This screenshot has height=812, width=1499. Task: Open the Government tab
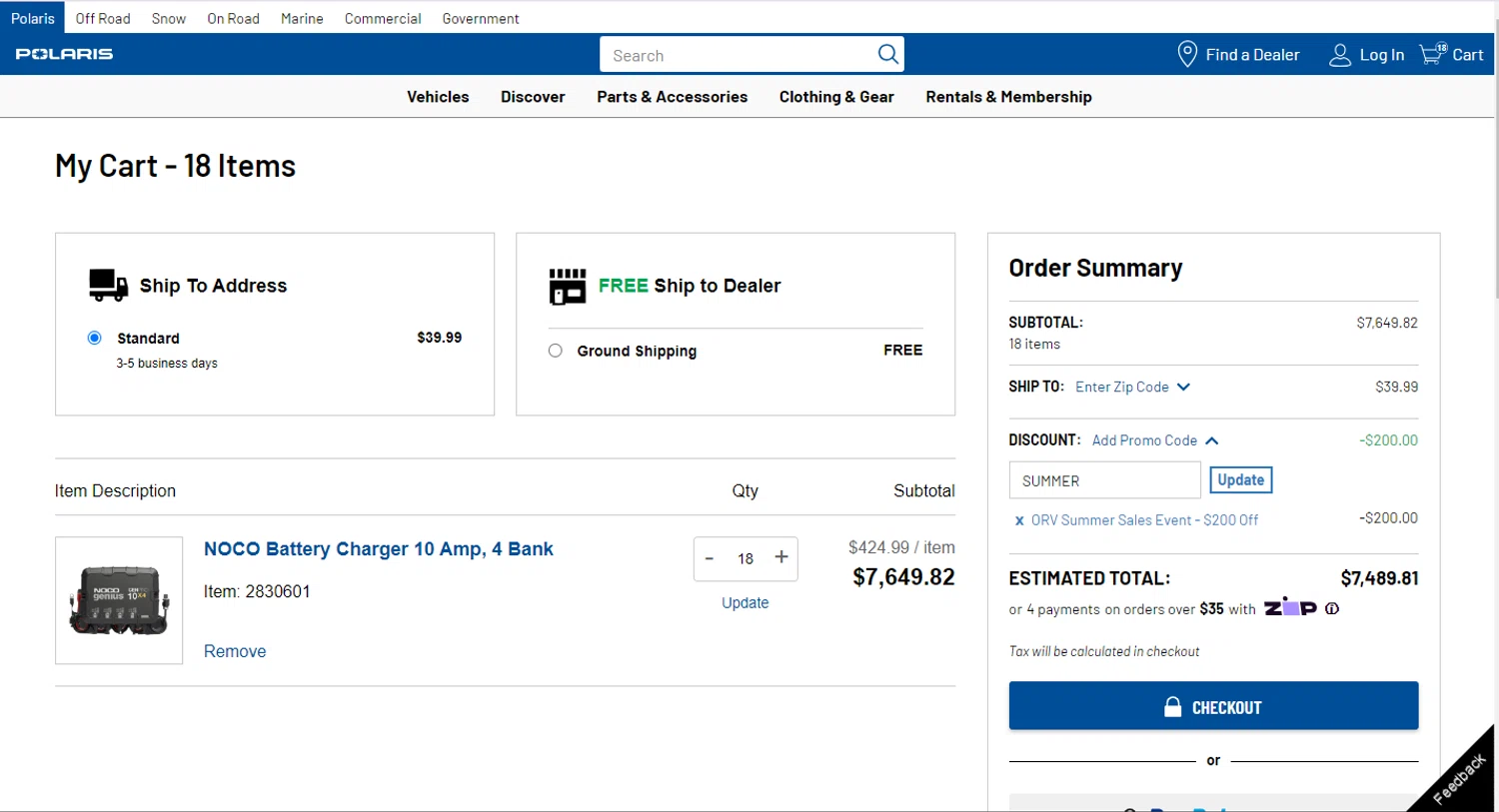coord(481,18)
